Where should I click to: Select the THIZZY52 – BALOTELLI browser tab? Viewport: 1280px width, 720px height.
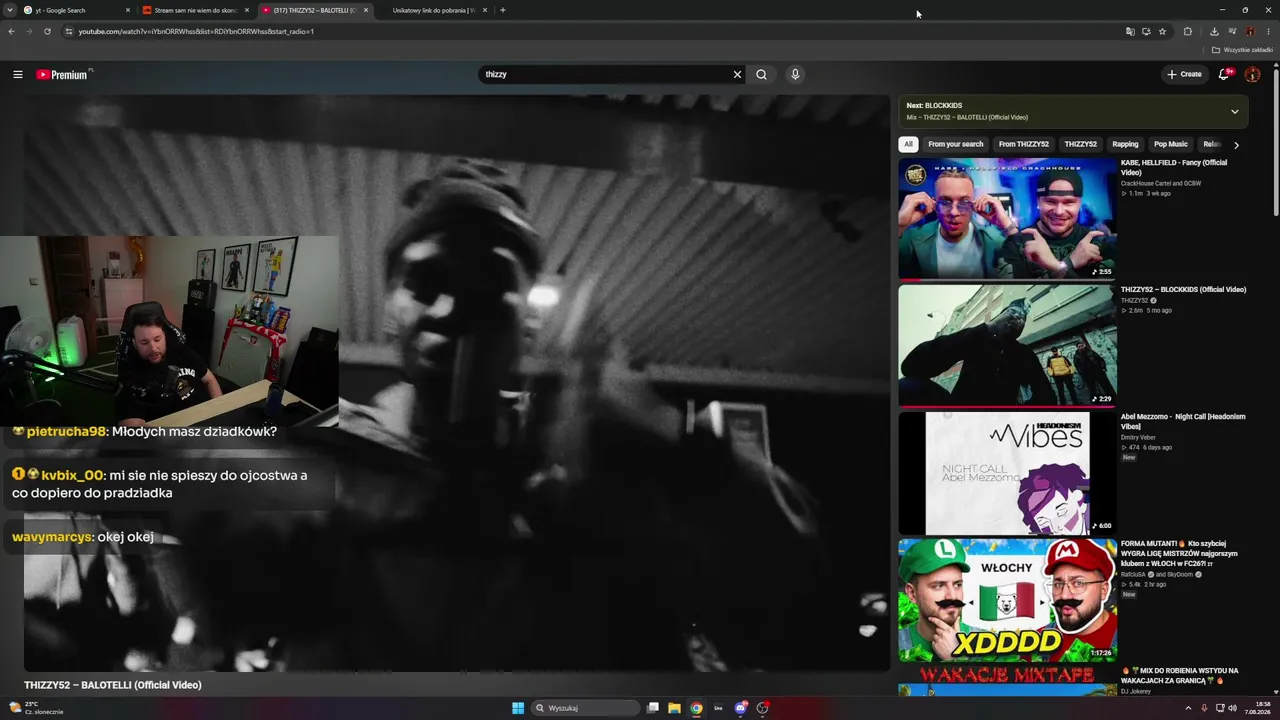314,10
